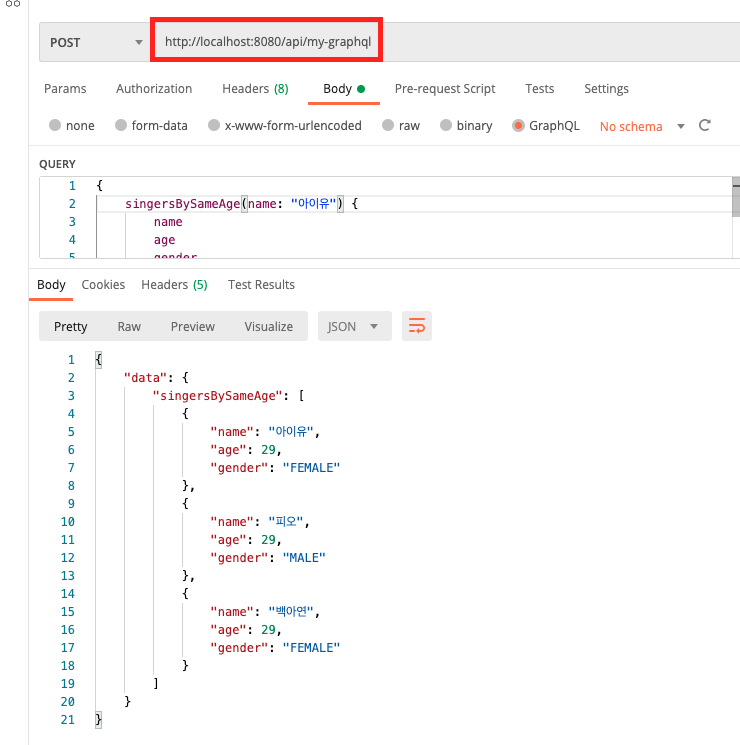Select the raw body radio button
Image resolution: width=740 pixels, height=745 pixels.
tap(388, 125)
